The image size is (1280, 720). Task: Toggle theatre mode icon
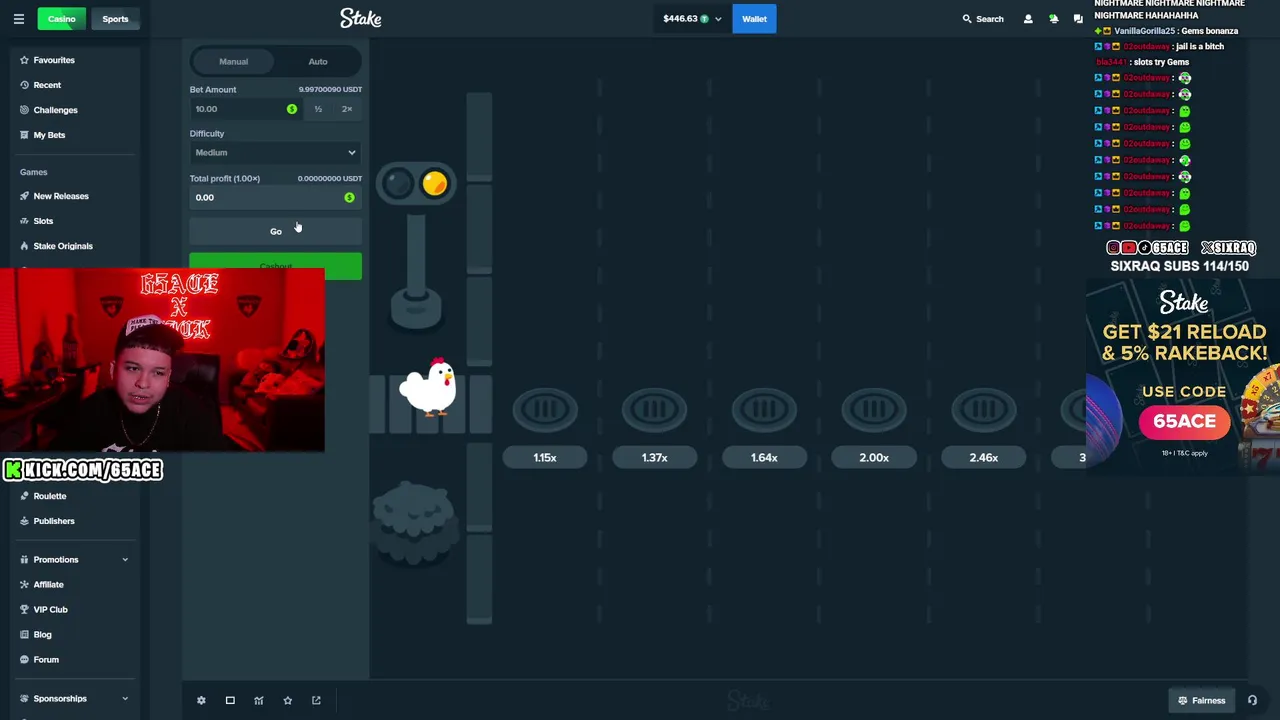[x=230, y=701]
